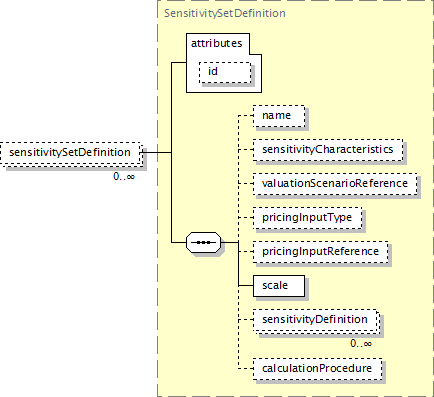The image size is (434, 397).
Task: Select the pricingInputType element box
Action: pyautogui.click(x=307, y=218)
